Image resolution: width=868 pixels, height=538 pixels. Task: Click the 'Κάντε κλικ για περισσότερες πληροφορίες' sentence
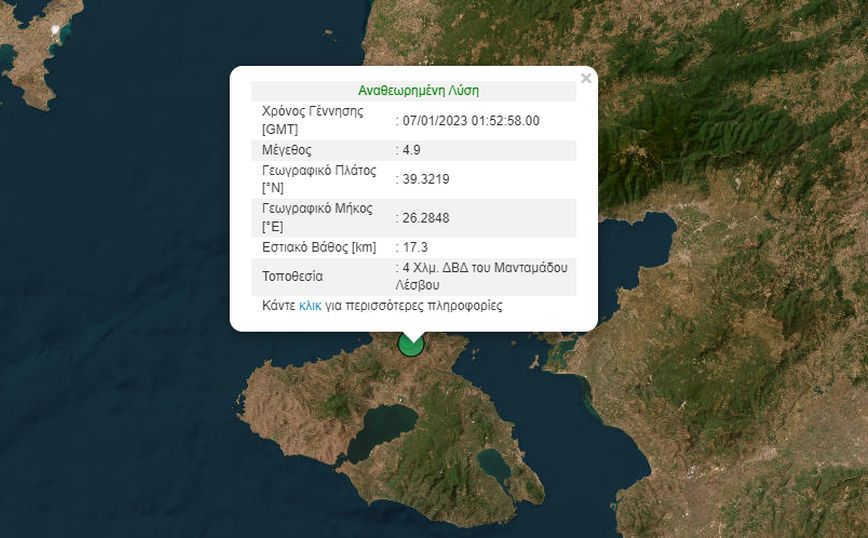pyautogui.click(x=382, y=306)
